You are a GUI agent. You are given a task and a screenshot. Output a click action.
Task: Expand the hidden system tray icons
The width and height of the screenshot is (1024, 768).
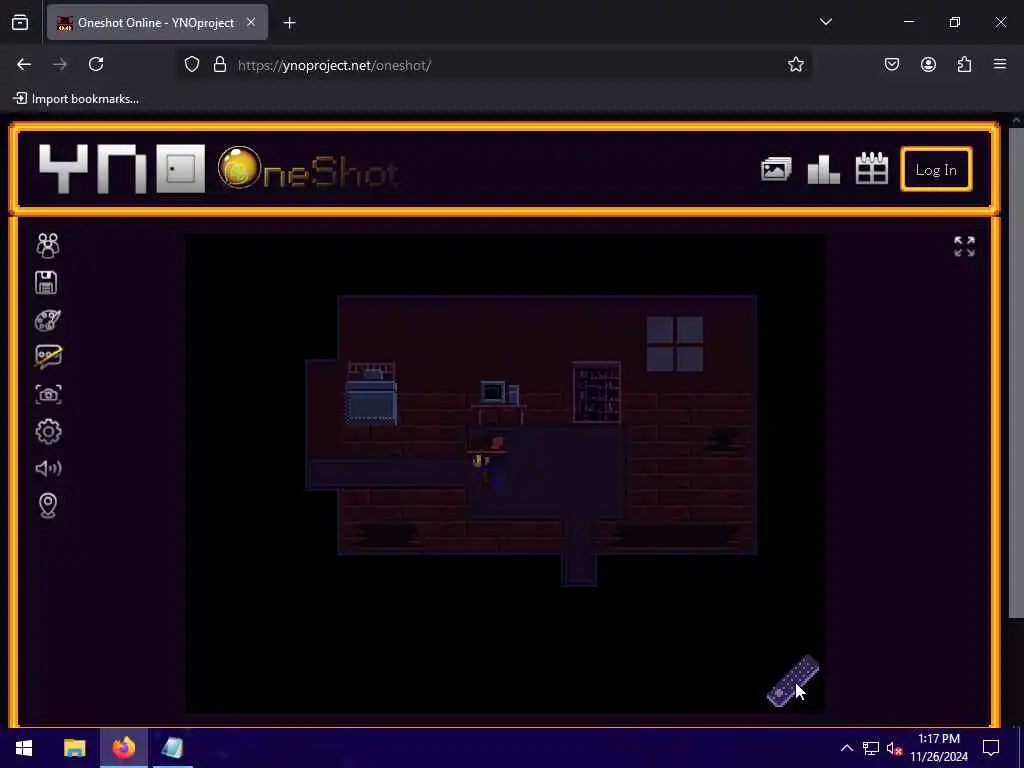846,748
